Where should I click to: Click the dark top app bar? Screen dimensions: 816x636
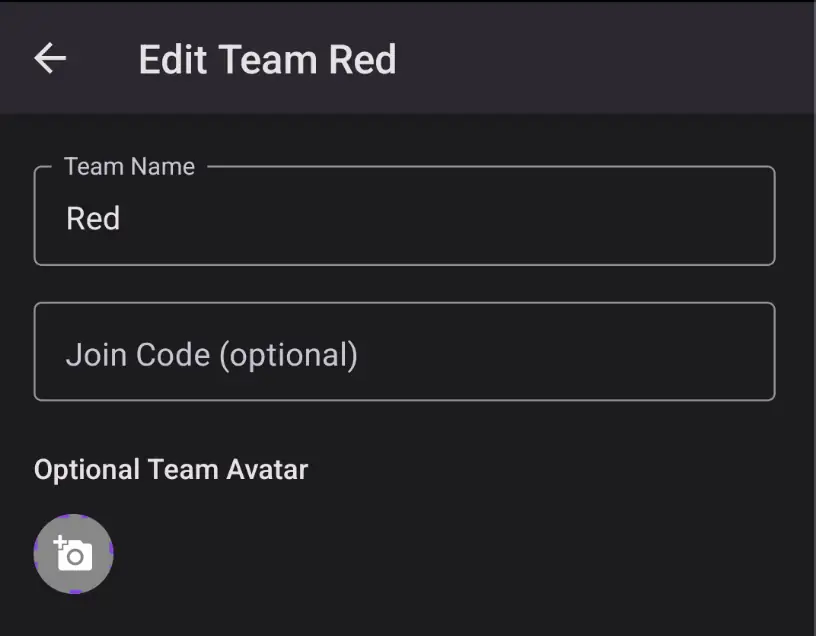click(x=600, y=58)
